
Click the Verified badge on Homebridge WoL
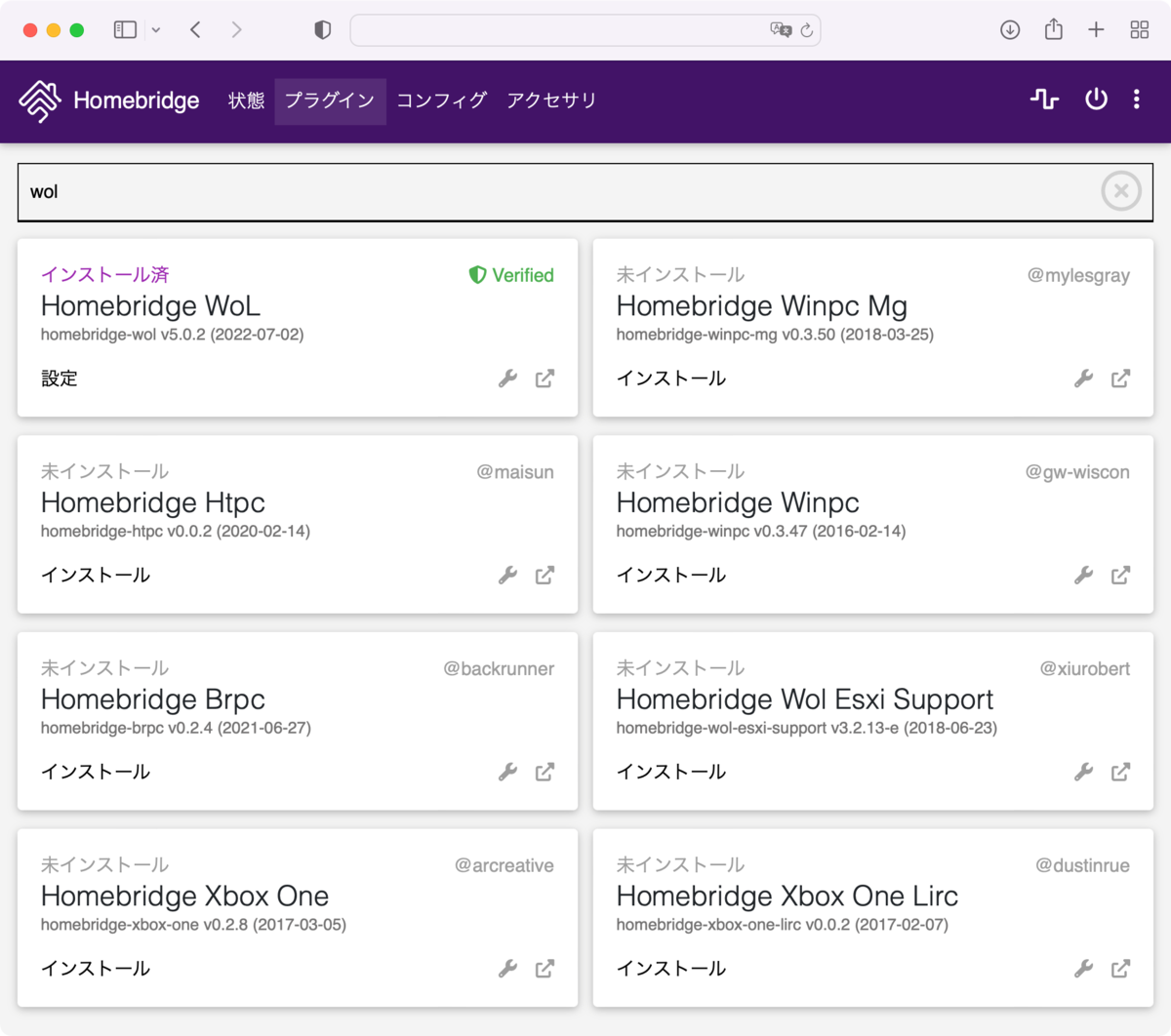511,275
